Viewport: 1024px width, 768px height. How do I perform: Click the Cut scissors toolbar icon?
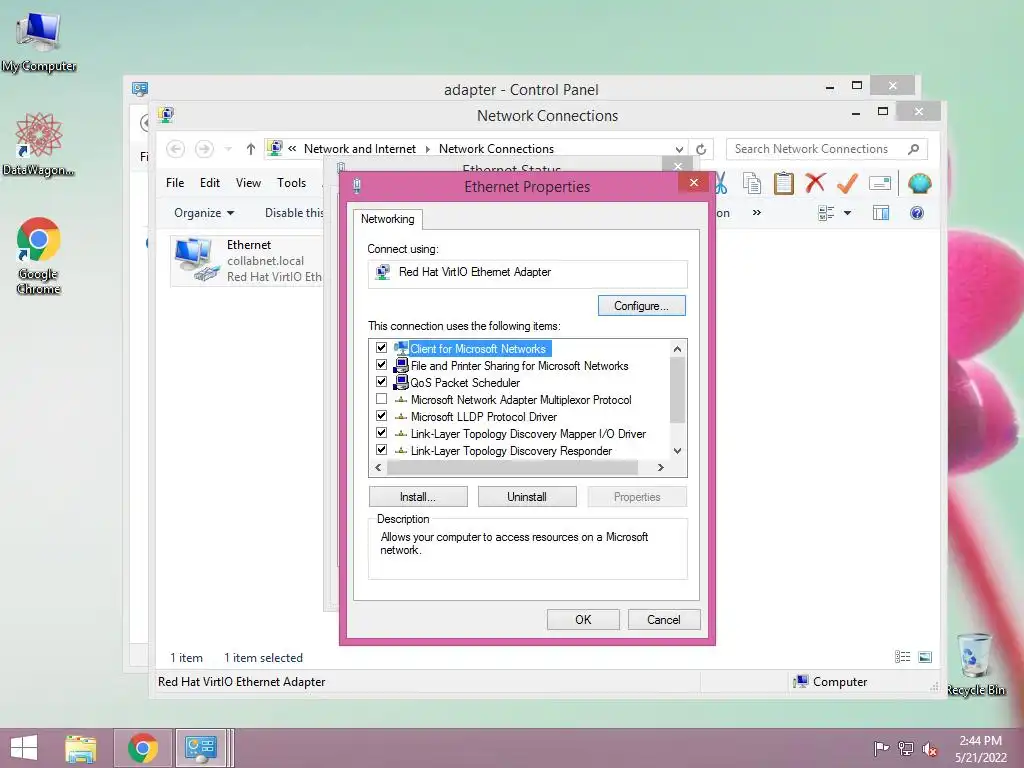click(x=721, y=184)
